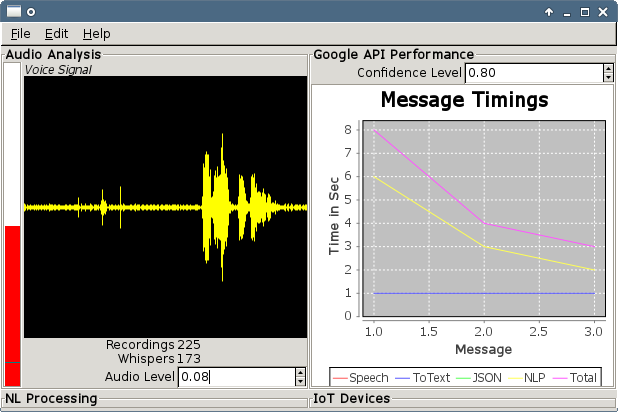Close the window

(603, 12)
